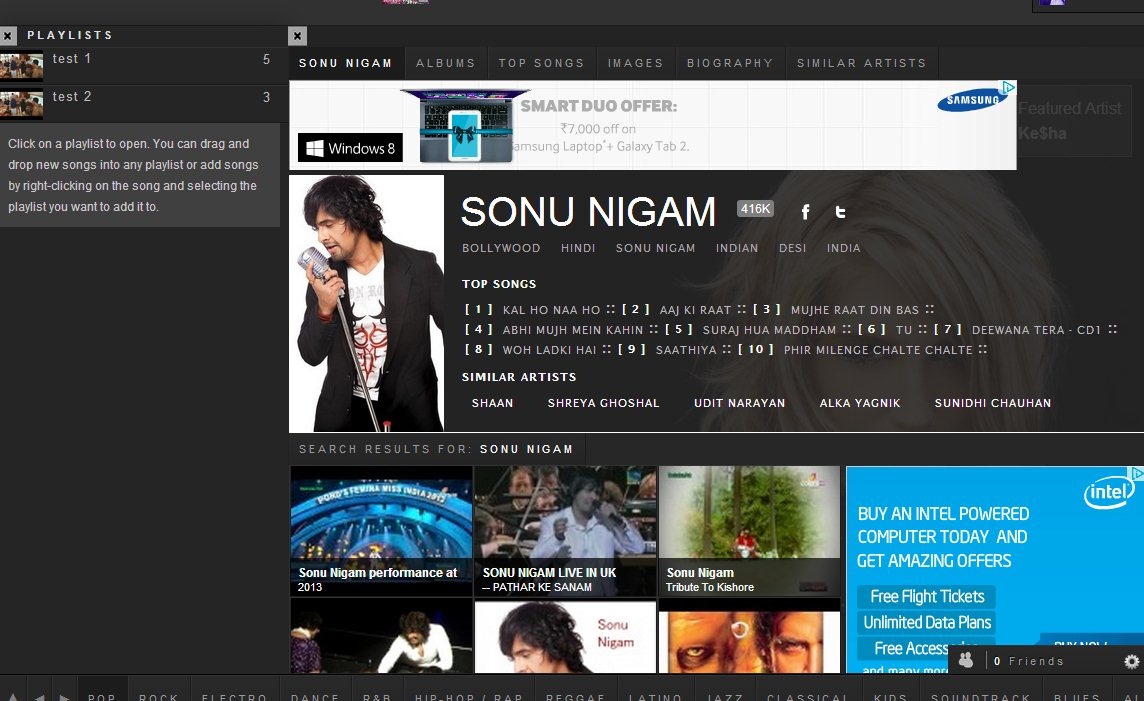Open the test 2 playlist thumbnail

tap(21, 104)
